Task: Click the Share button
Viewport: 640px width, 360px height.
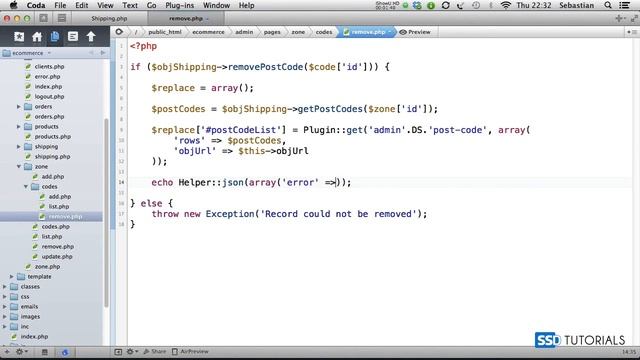Action: click(155, 351)
